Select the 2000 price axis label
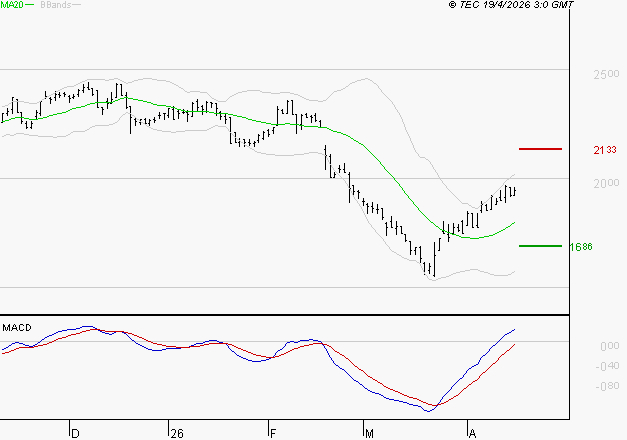627x440 pixels. click(x=606, y=183)
